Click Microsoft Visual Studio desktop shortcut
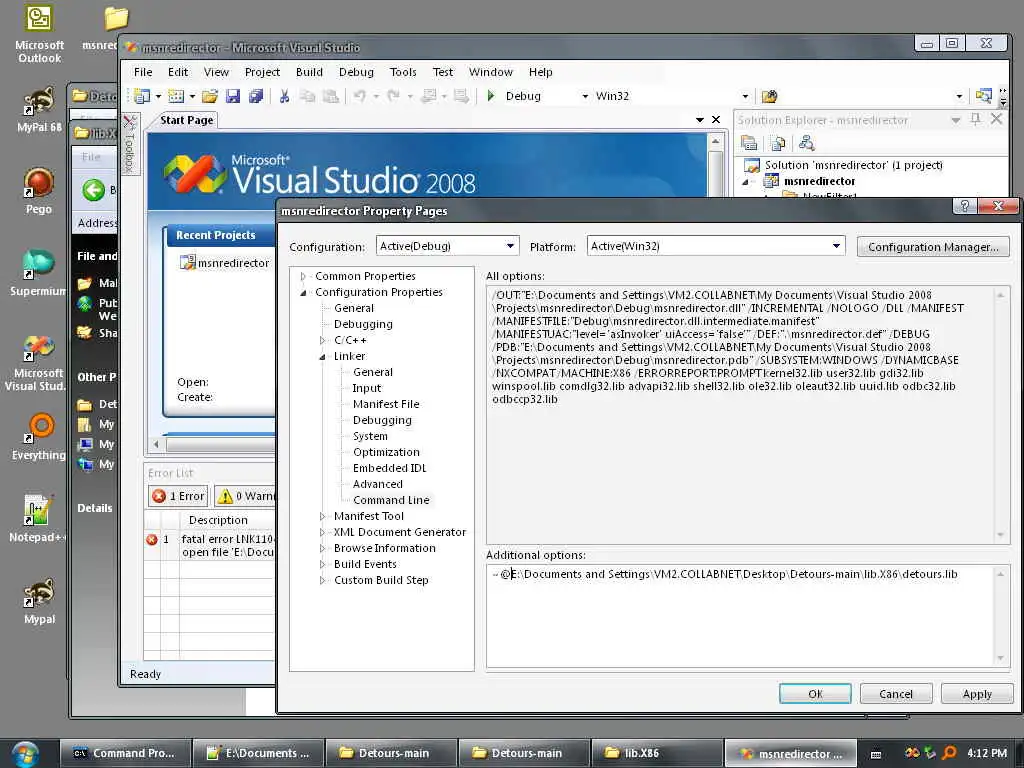Screen dimensions: 1024x768 coord(39,362)
